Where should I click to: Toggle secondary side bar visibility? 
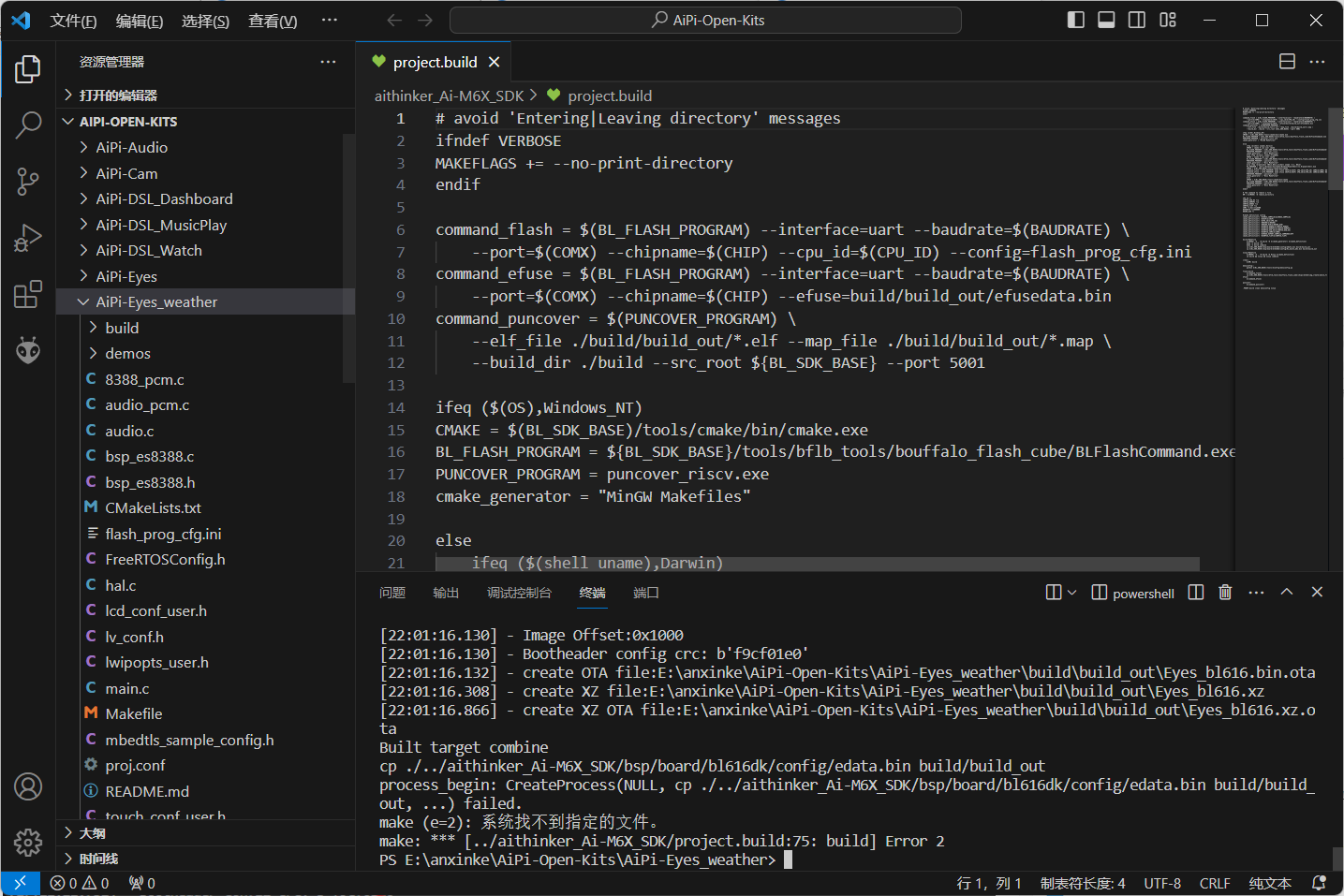(1137, 20)
